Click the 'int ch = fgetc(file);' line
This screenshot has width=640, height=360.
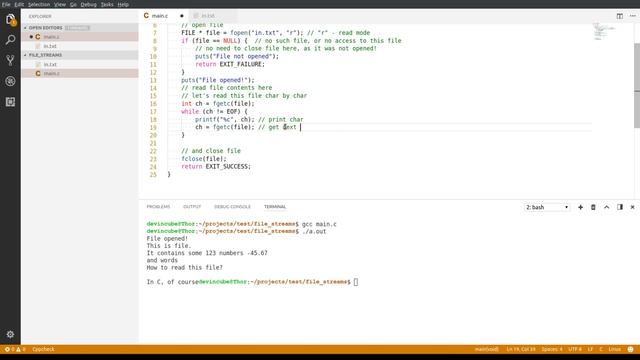218,104
